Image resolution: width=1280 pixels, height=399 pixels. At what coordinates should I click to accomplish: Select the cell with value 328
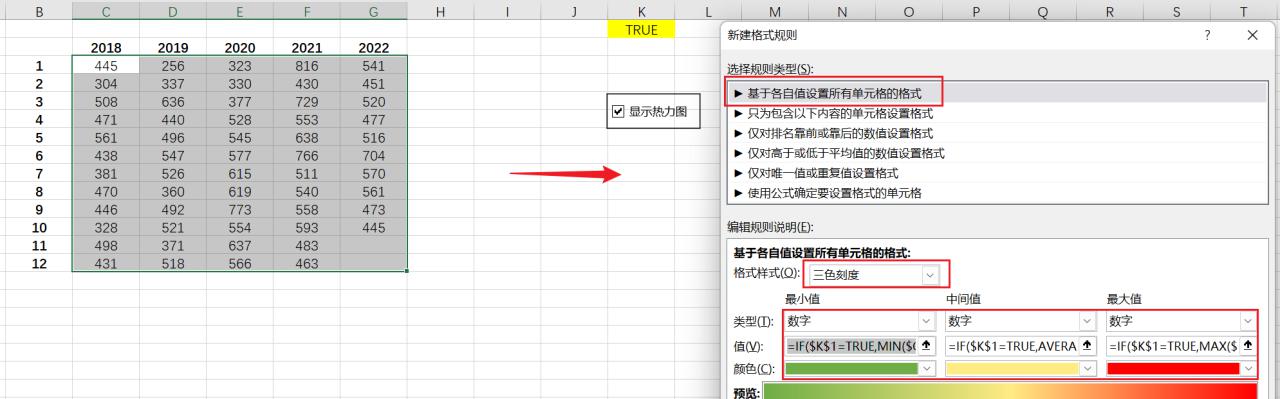pyautogui.click(x=106, y=228)
